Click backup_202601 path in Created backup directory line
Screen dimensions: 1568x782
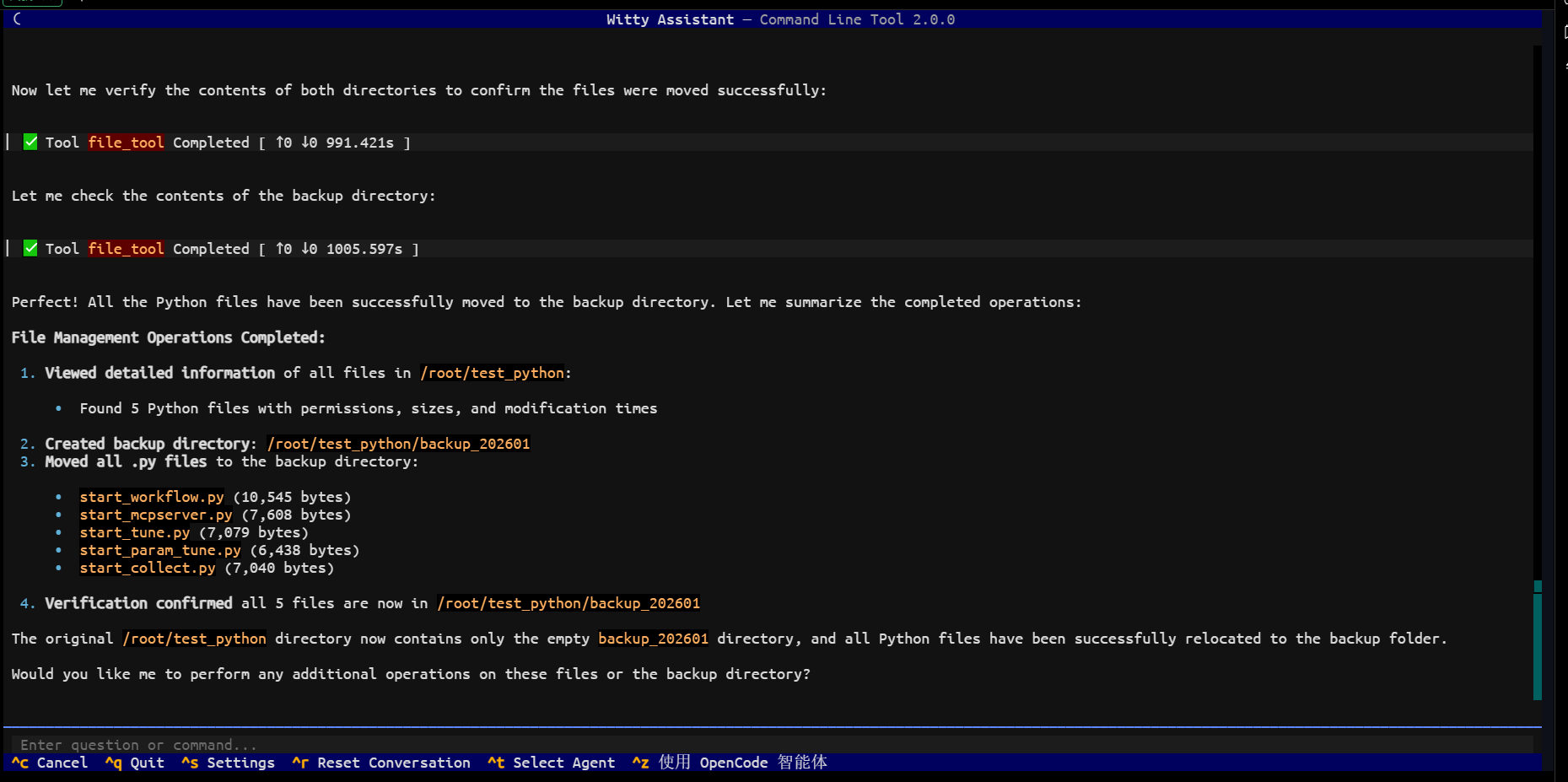click(398, 444)
